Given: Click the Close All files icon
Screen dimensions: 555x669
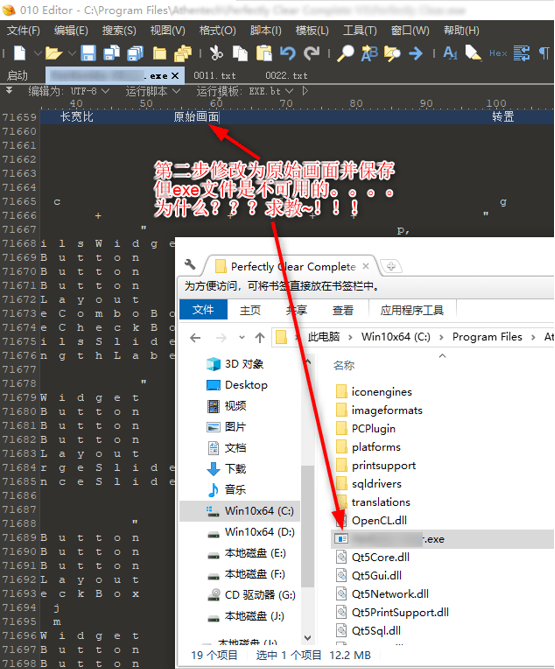Looking at the screenshot, I should [x=183, y=53].
